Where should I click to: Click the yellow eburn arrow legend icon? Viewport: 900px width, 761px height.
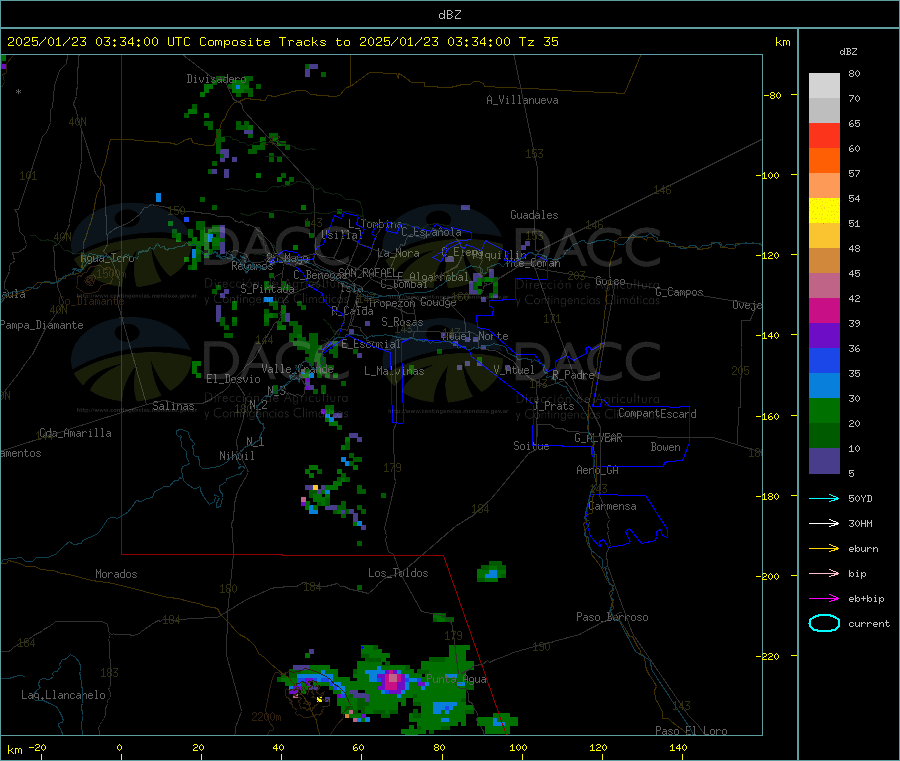824,549
